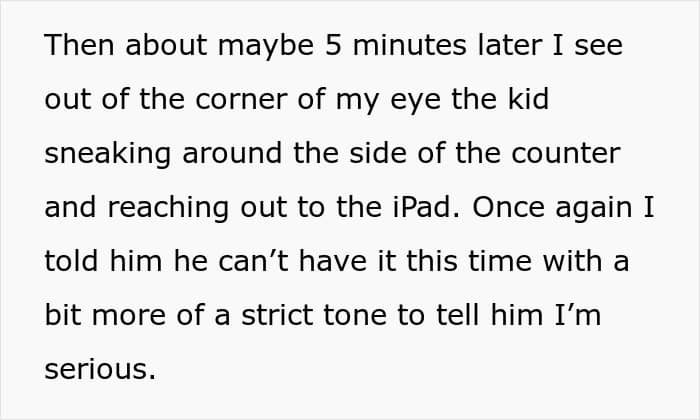Click on the word "kid"

pyautogui.click(x=529, y=98)
